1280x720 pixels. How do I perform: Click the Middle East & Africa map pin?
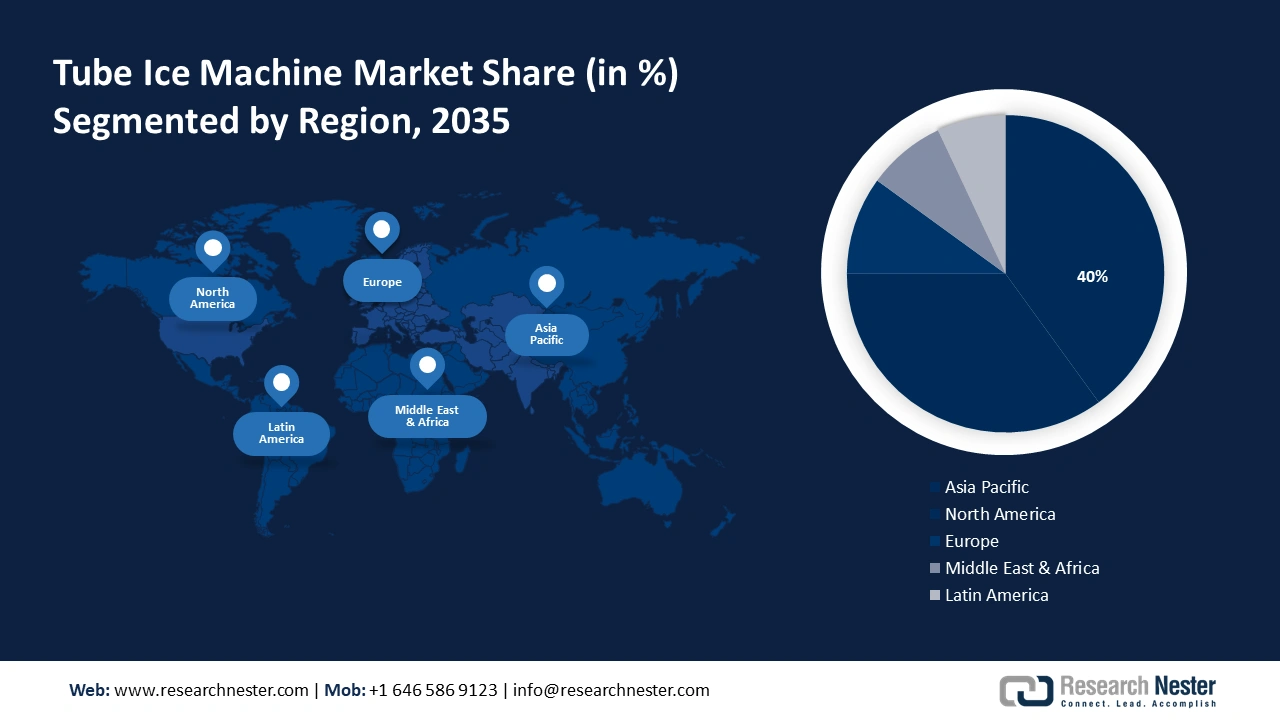coord(427,368)
